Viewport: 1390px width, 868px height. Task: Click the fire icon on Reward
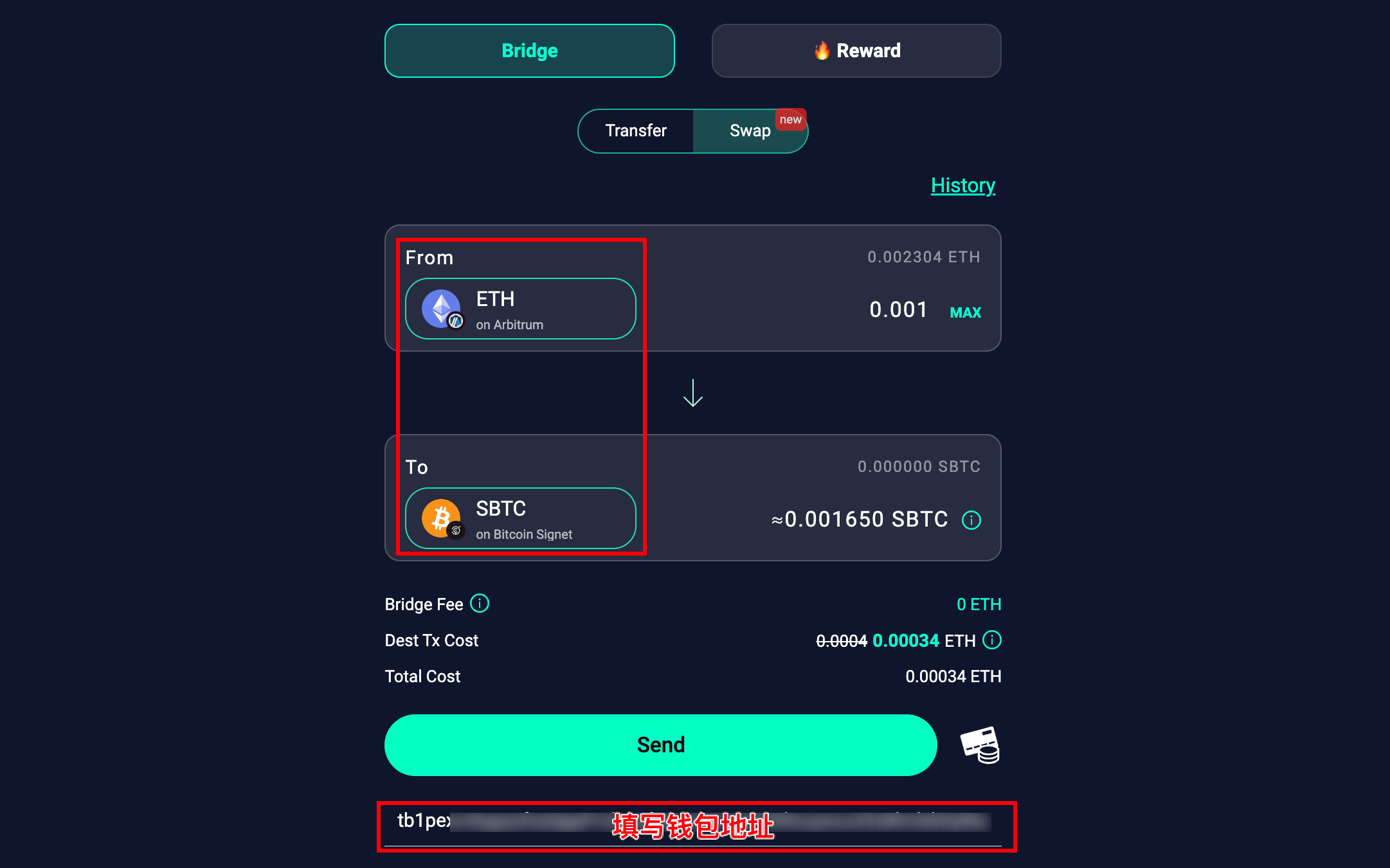pos(822,50)
